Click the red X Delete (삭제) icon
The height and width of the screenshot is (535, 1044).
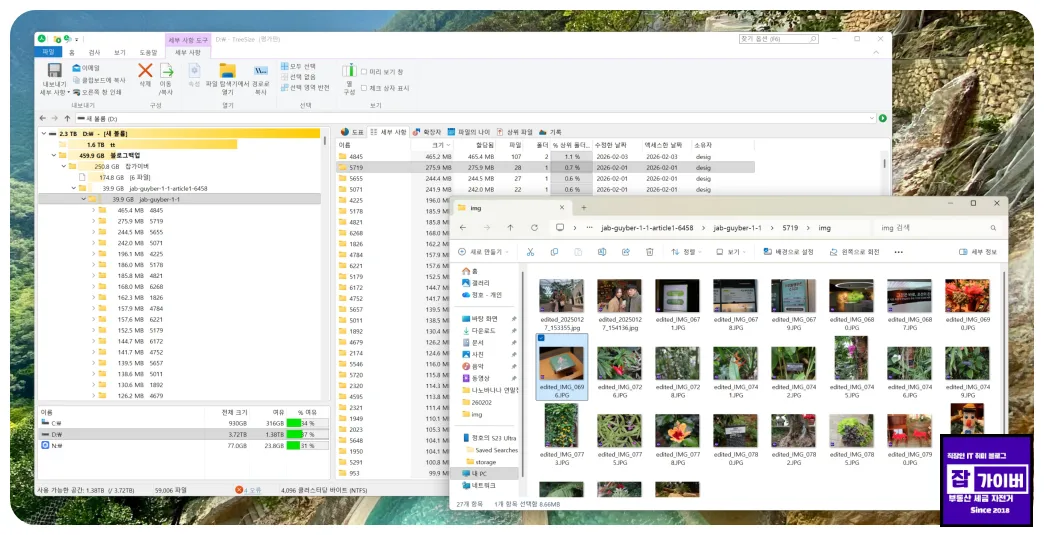click(x=145, y=71)
